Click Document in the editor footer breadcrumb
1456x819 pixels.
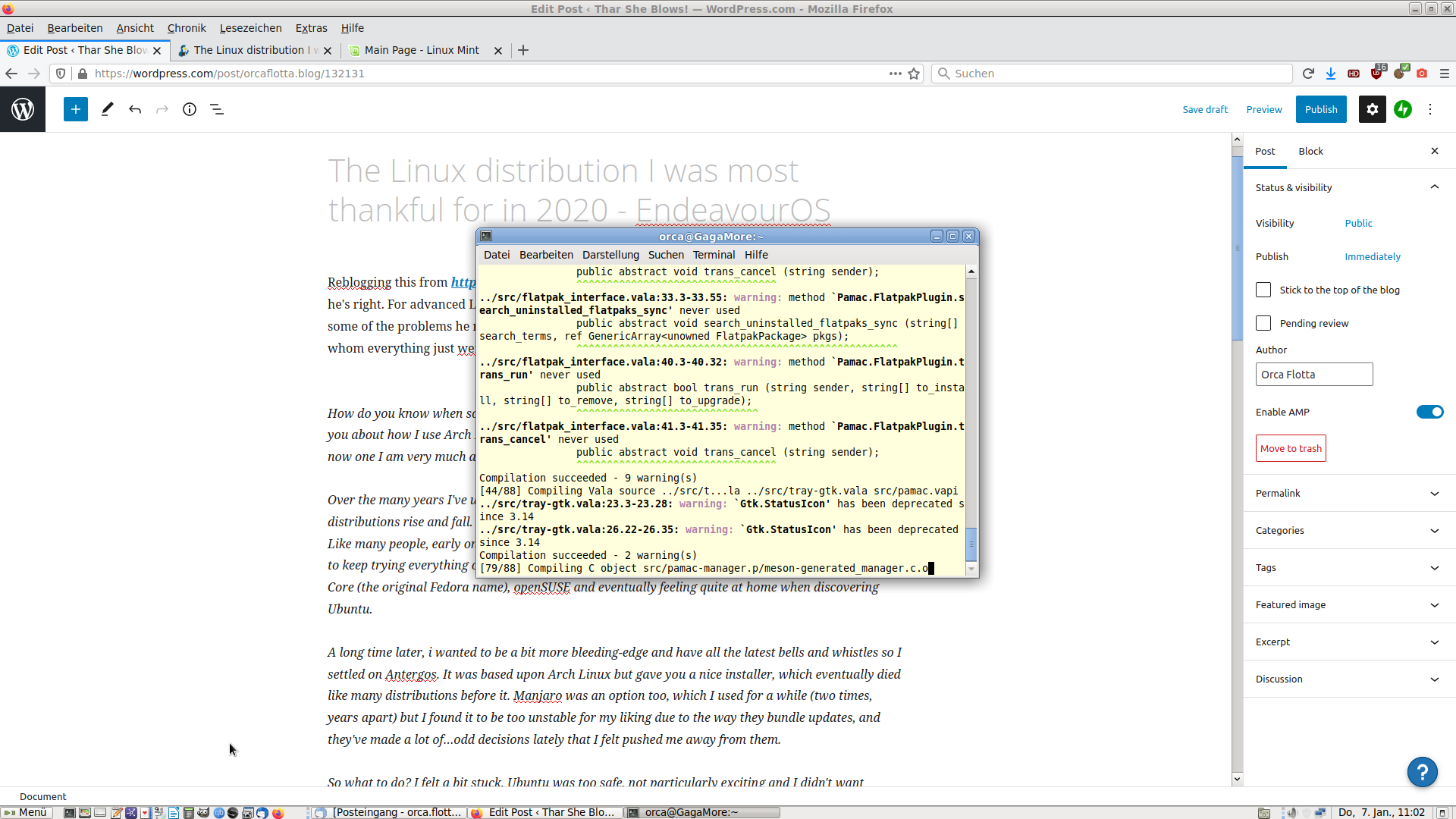tap(43, 796)
